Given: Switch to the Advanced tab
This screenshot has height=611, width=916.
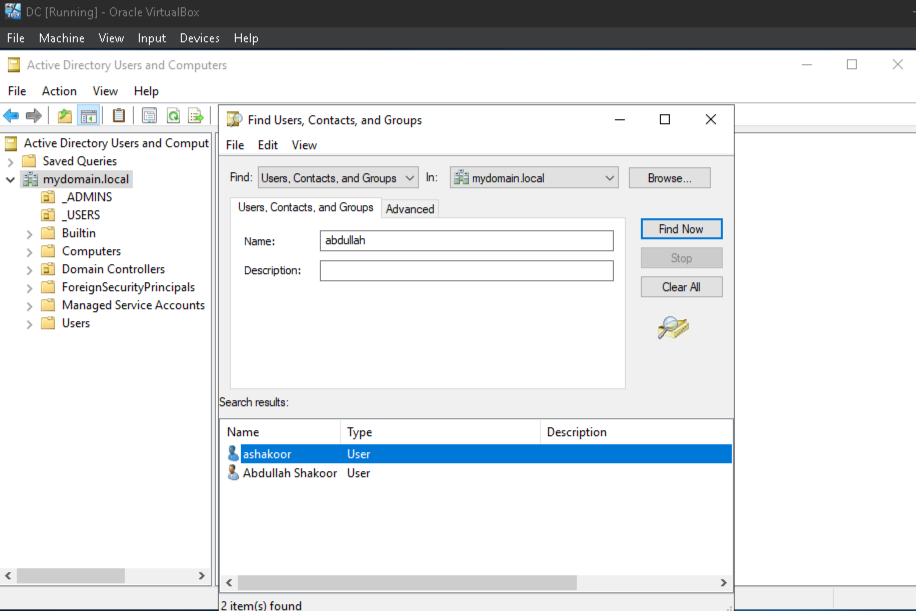Looking at the screenshot, I should 410,209.
